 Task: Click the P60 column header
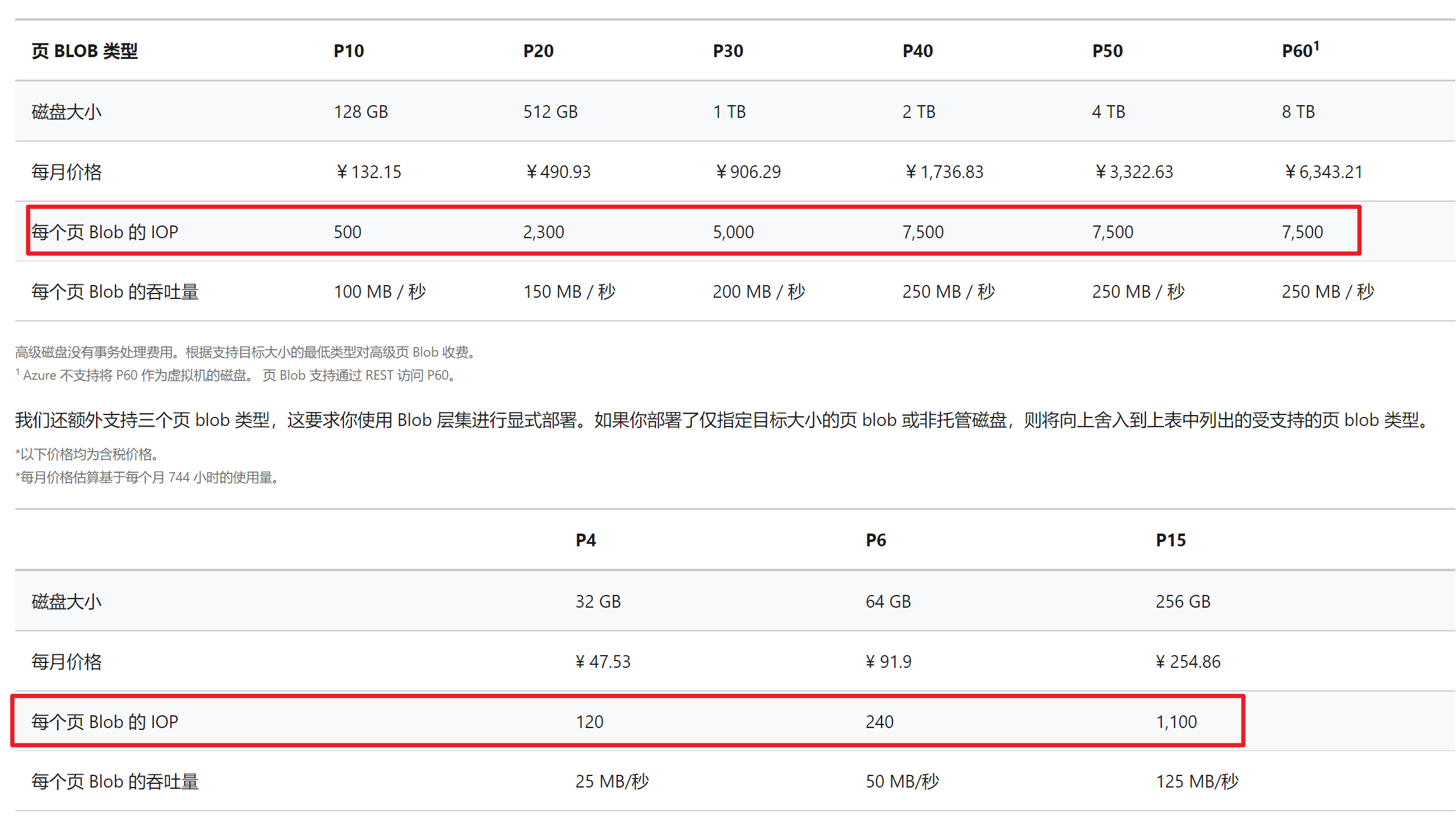coord(1299,50)
